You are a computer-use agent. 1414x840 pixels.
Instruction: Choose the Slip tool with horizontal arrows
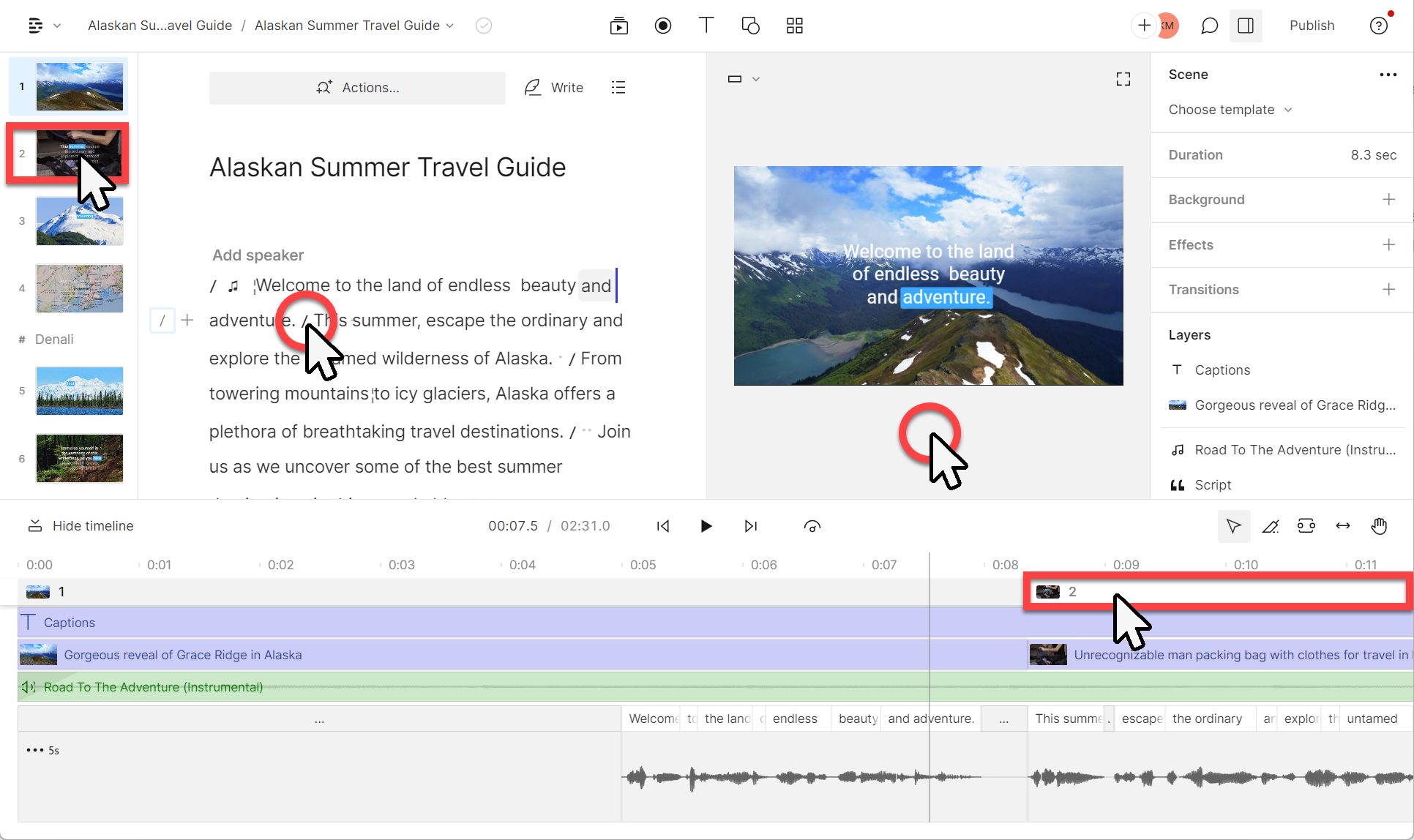[x=1342, y=526]
